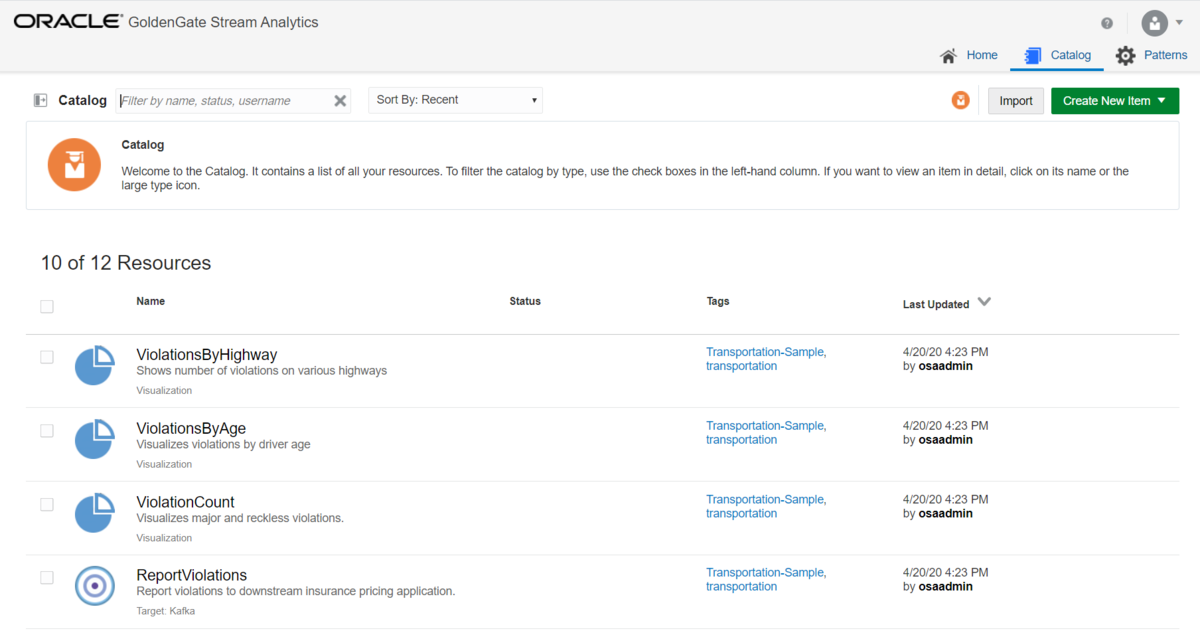Screen dimensions: 1200x631
Task: Click 'Visualizes major and reckless violations.' description
Action: pyautogui.click(x=240, y=518)
